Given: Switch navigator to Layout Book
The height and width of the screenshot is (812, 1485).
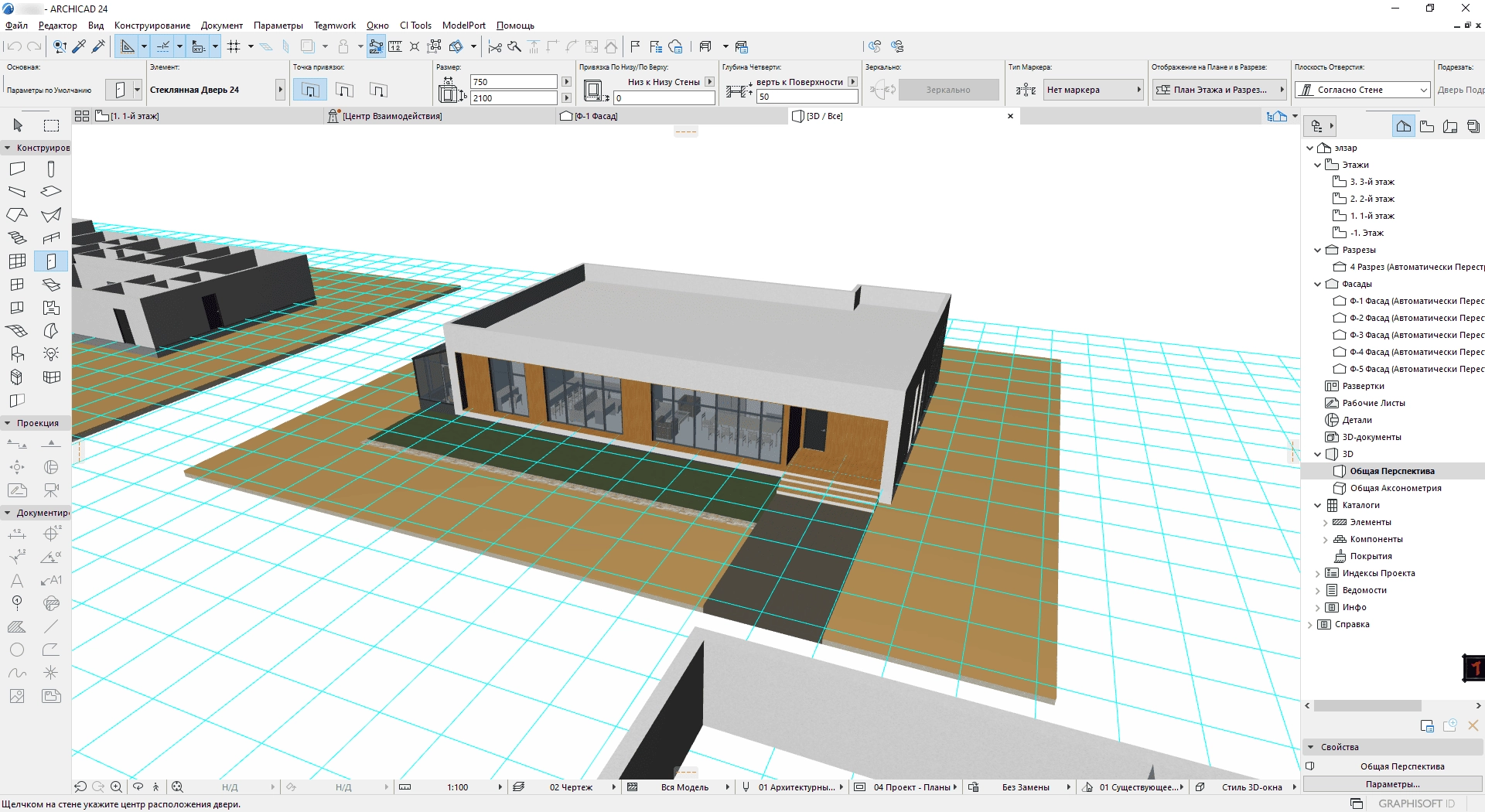Looking at the screenshot, I should (1451, 126).
